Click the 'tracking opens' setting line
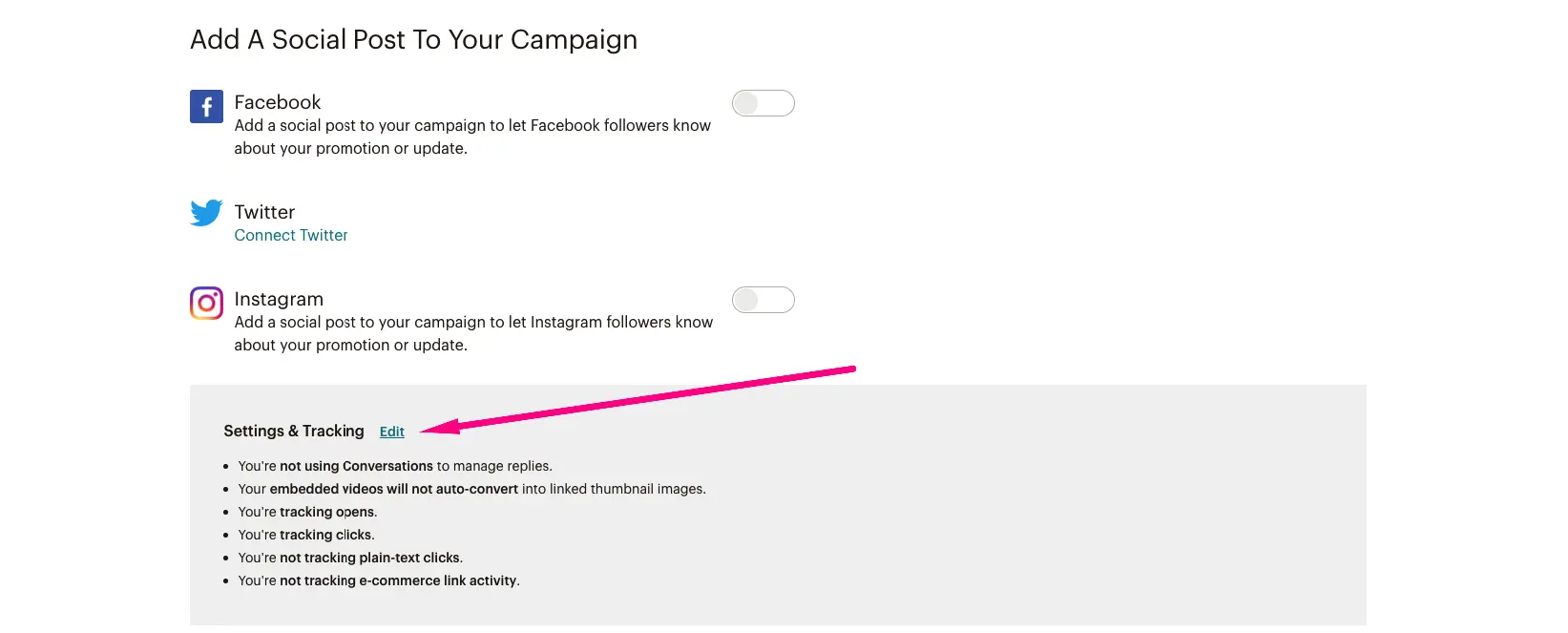1568x633 pixels. pos(307,512)
